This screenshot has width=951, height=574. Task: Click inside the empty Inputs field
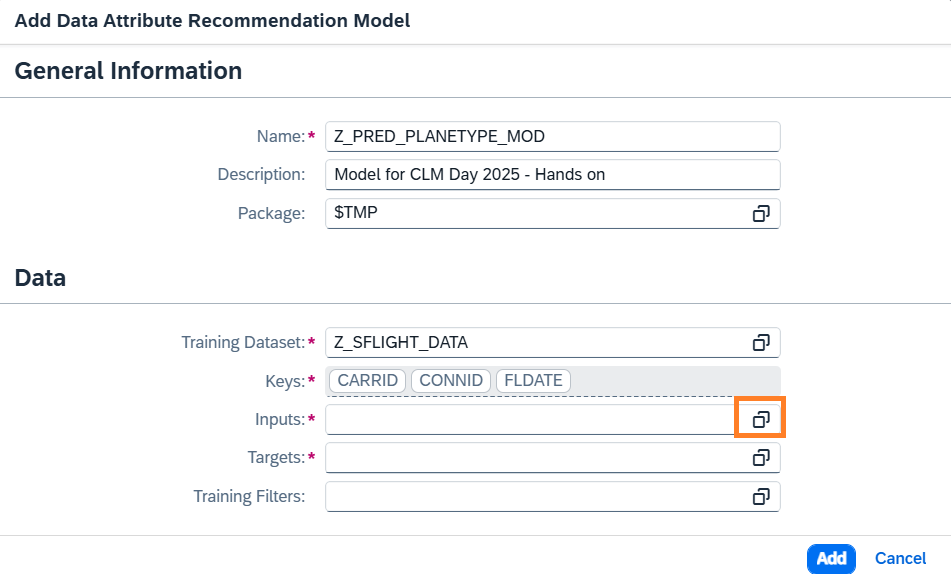pos(530,420)
